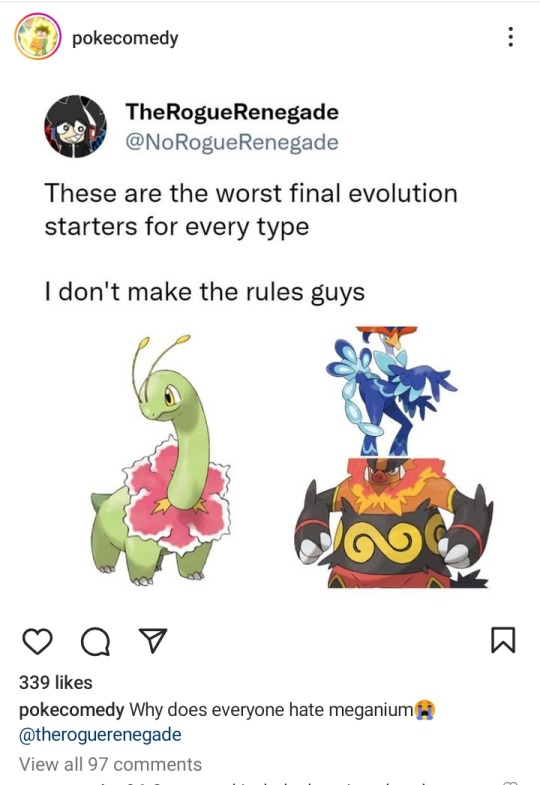Click the 'I don't make the rules guys' text
This screenshot has height=785, width=540.
205,292
